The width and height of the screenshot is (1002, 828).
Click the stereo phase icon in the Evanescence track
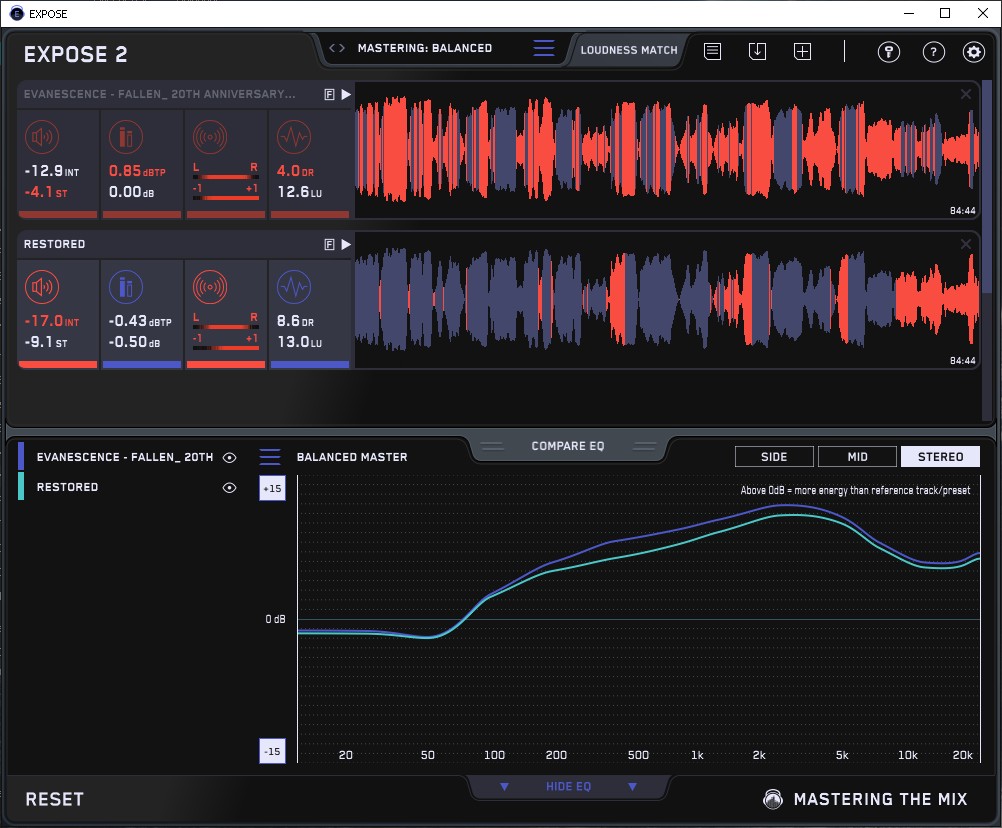point(210,137)
